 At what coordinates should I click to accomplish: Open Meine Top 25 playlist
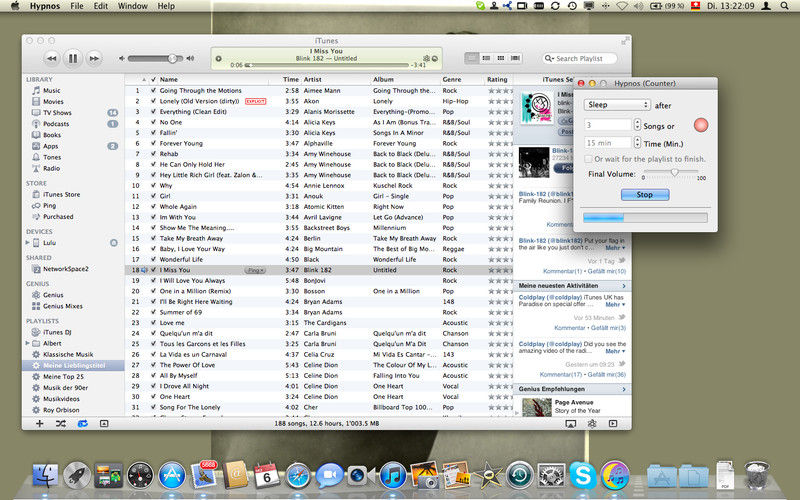pyautogui.click(x=63, y=377)
